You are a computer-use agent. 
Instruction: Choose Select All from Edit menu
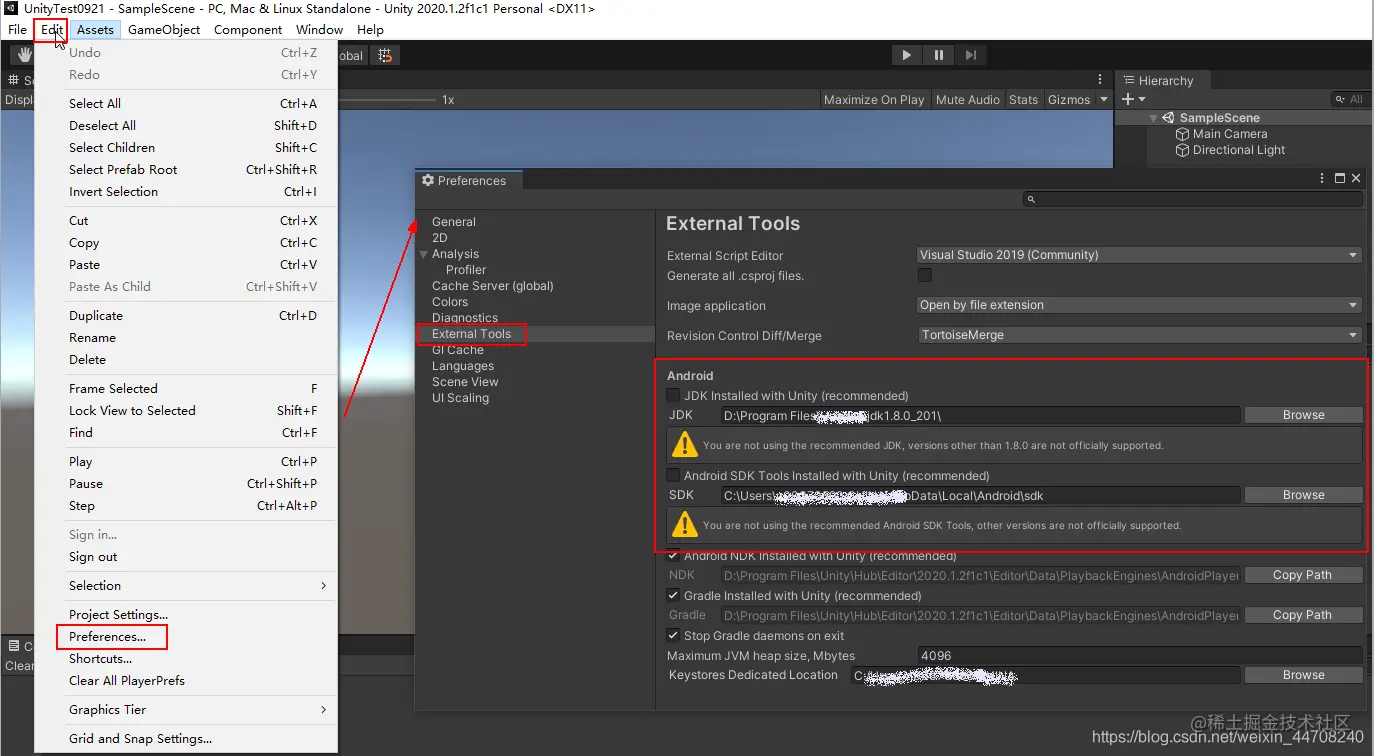[x=95, y=103]
